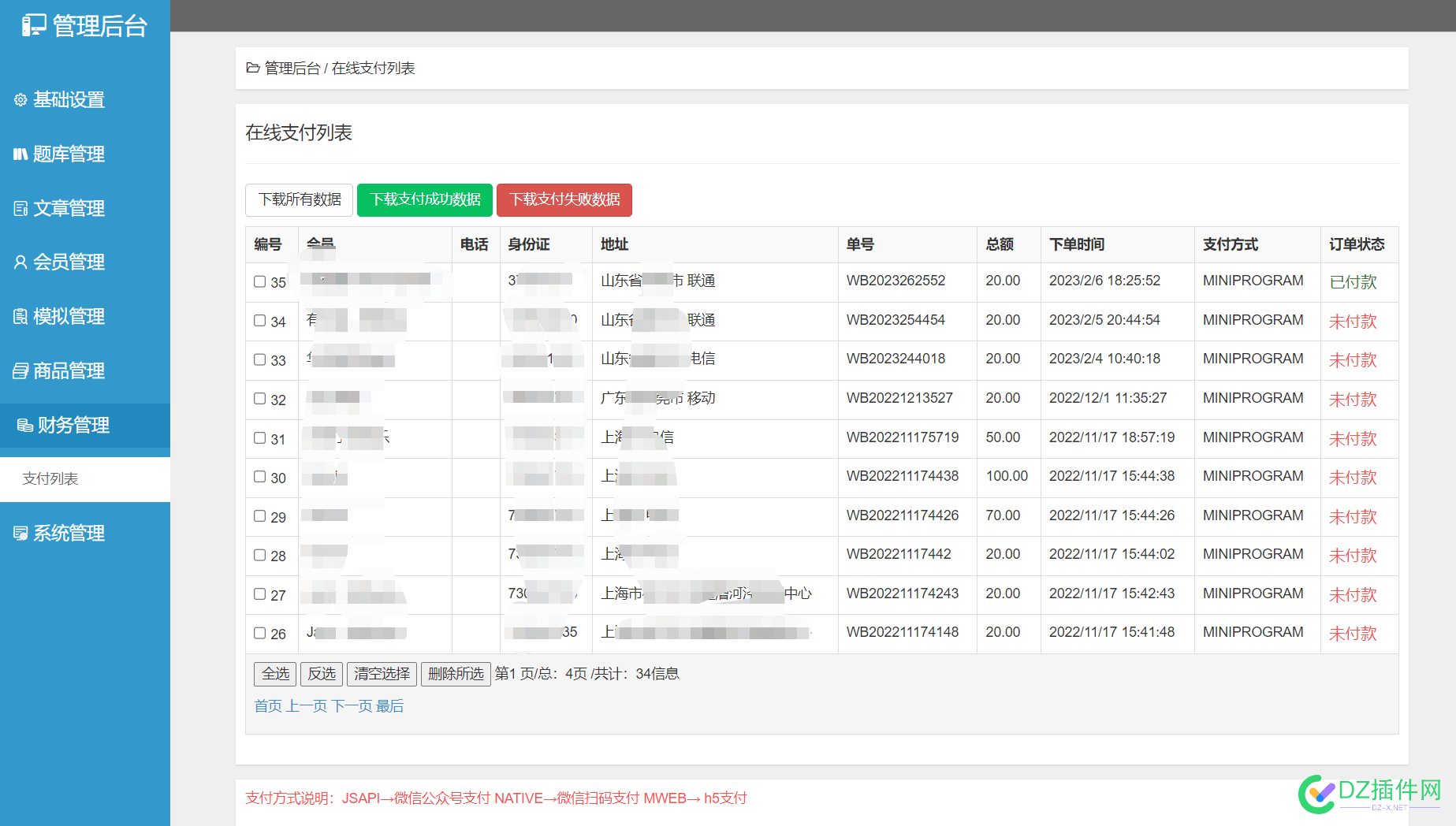
Task: Click the gear icon beside 基础设置
Action: coord(20,99)
